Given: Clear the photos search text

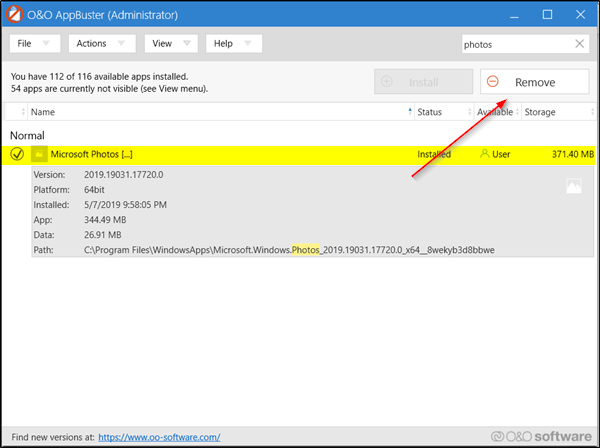Looking at the screenshot, I should point(580,44).
